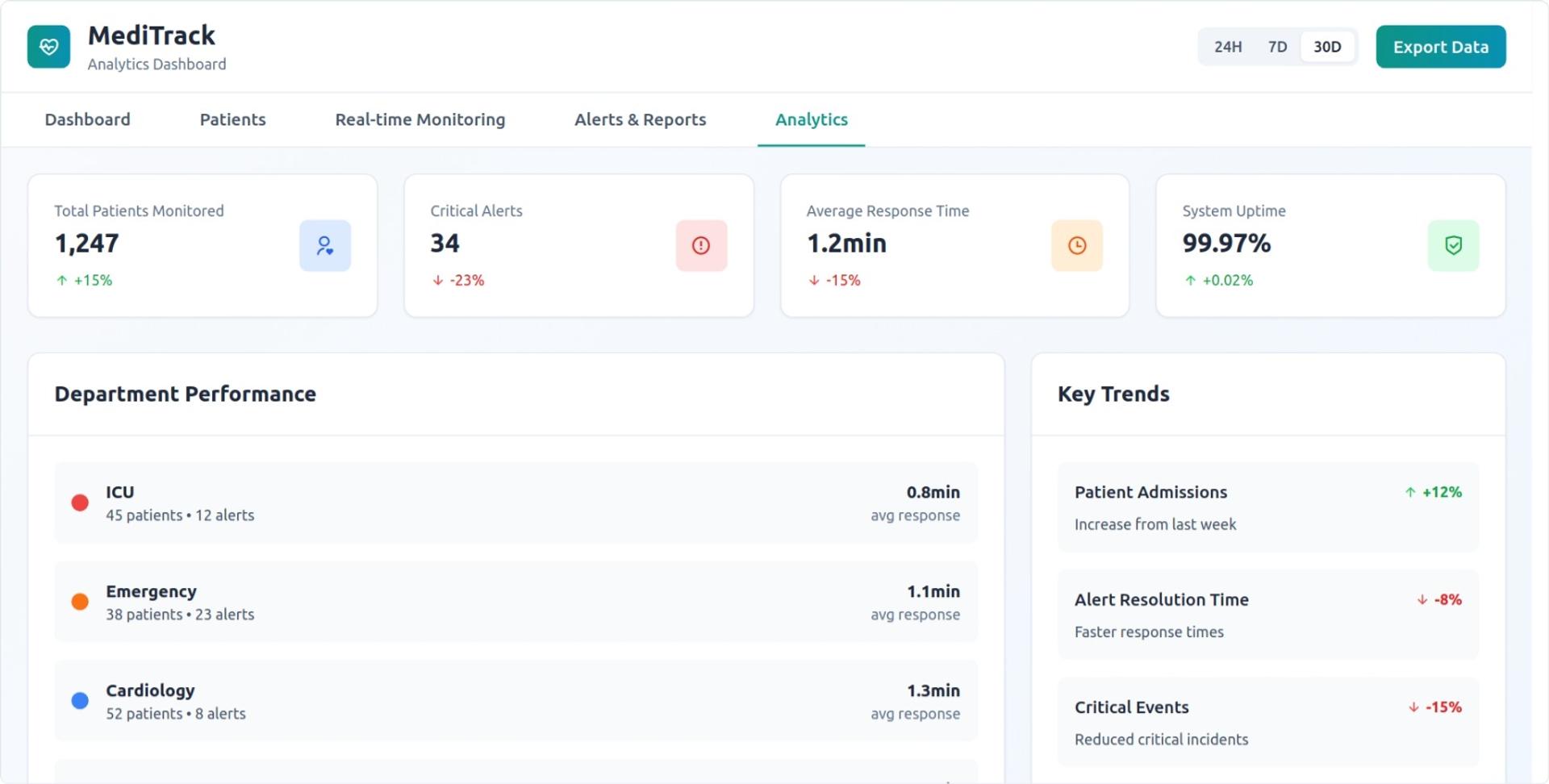Screen dimensions: 1549x784
Task: Click the 1,247 total patients value
Action: point(86,243)
